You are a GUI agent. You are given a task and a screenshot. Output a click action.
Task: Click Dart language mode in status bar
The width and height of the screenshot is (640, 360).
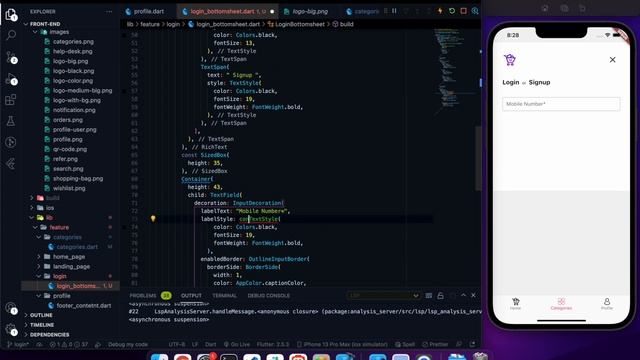pyautogui.click(x=211, y=344)
